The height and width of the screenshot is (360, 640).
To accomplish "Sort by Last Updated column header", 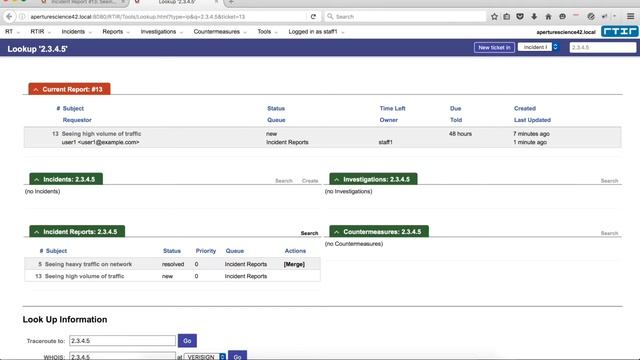I will coord(532,120).
